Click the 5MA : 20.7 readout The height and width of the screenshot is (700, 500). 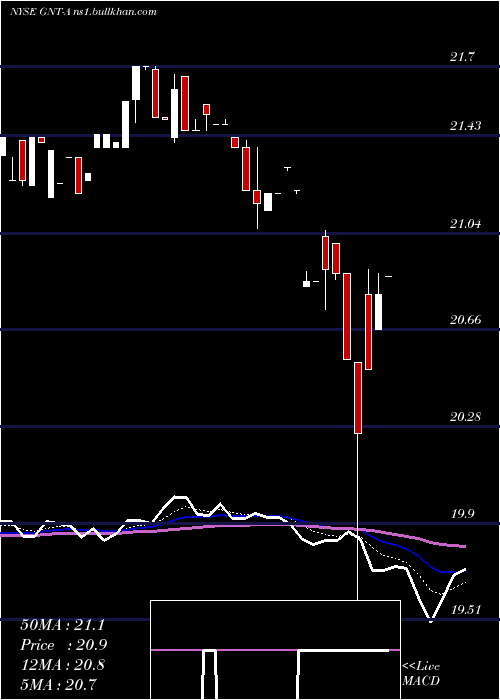pyautogui.click(x=58, y=684)
